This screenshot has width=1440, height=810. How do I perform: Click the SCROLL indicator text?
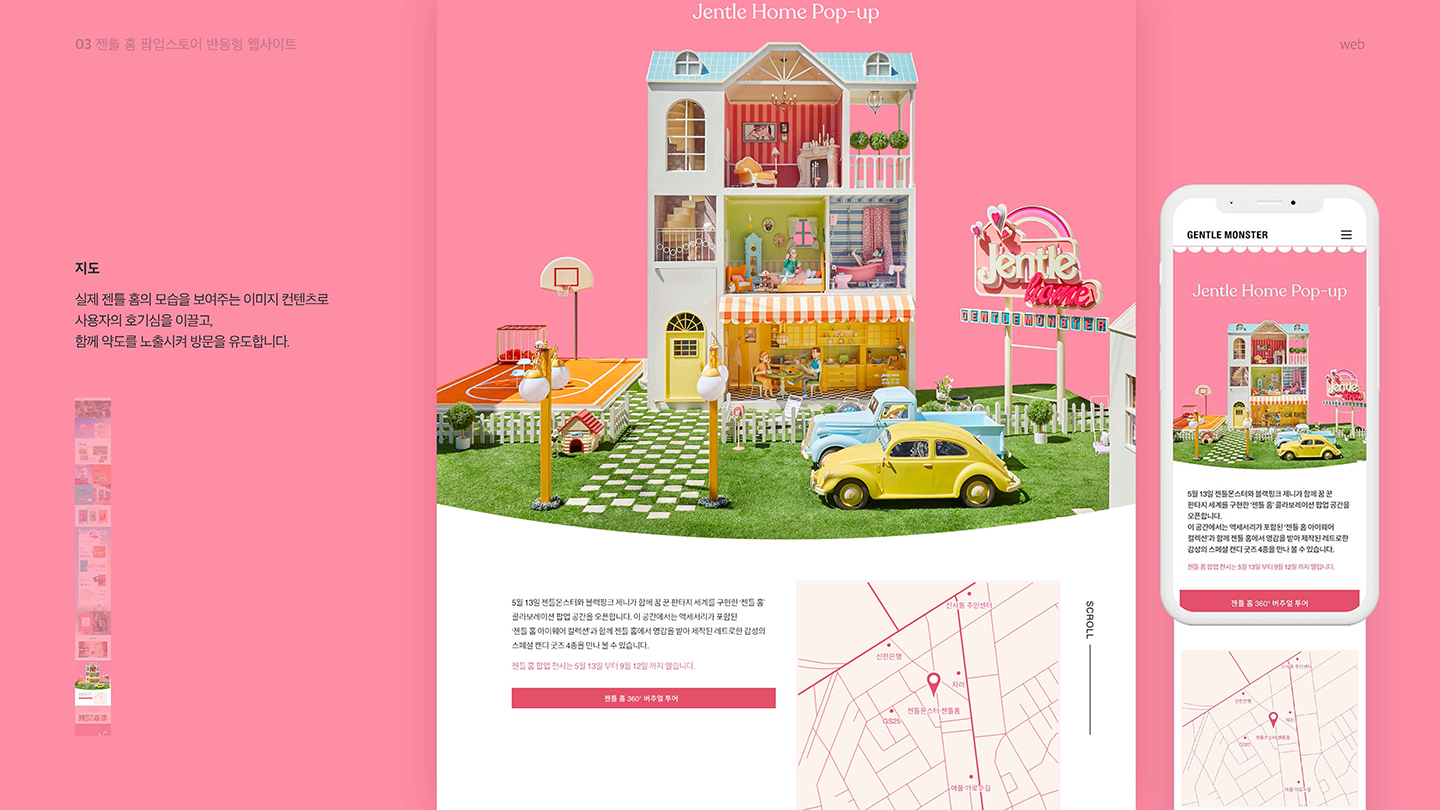tap(1090, 620)
